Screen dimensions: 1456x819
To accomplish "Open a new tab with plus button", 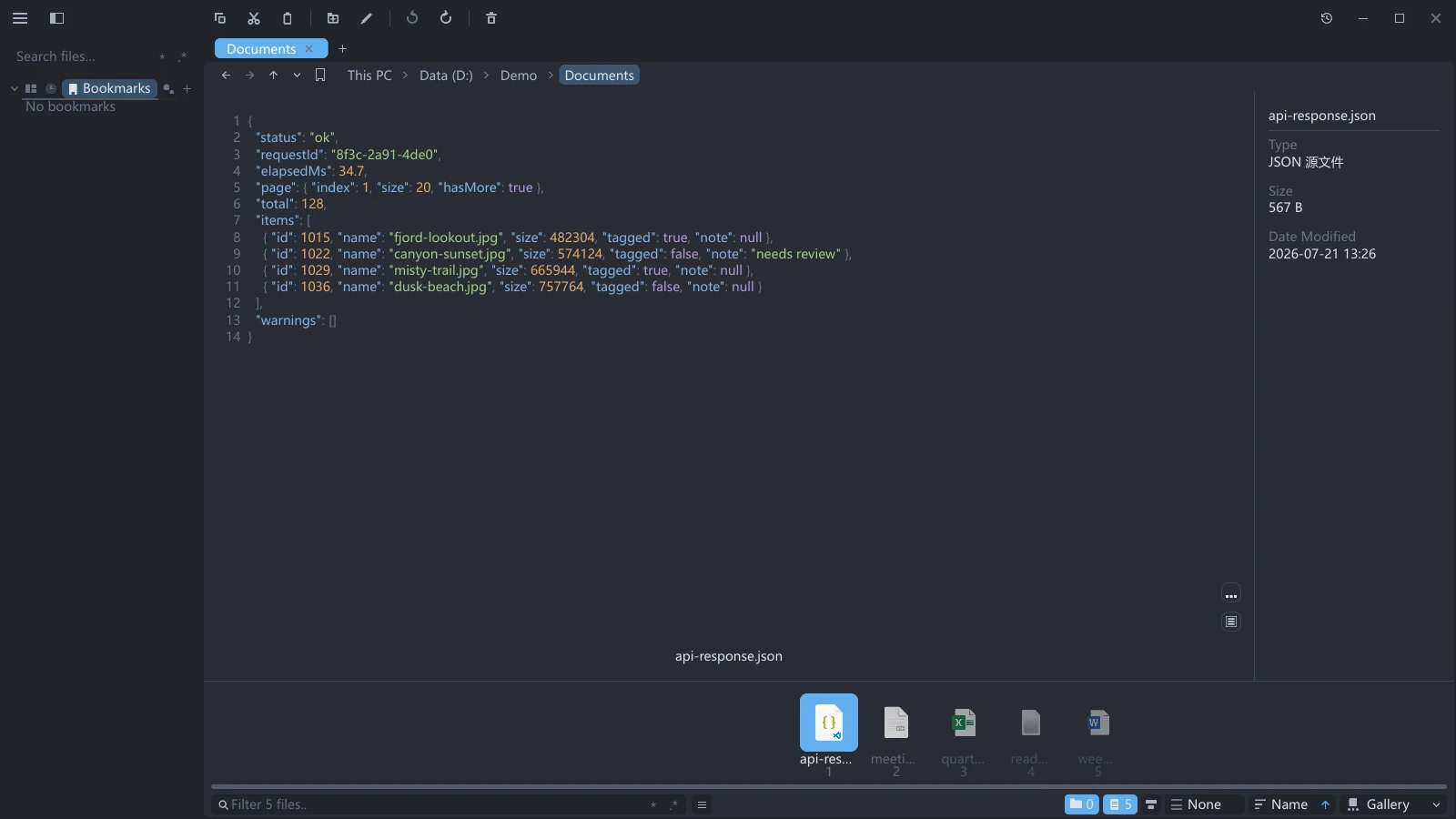I will pos(343,49).
